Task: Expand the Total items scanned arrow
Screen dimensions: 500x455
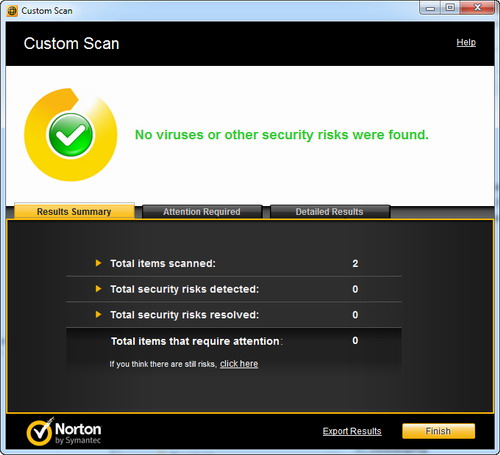Action: tap(98, 263)
